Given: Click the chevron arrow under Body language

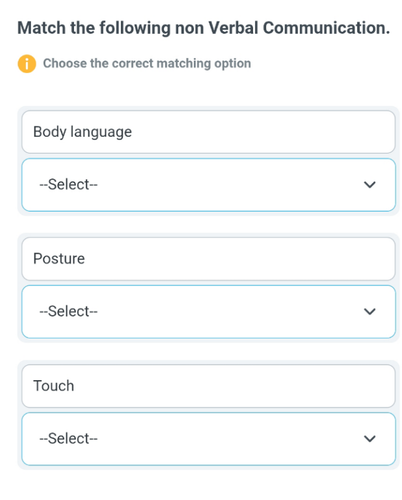Looking at the screenshot, I should [x=370, y=185].
